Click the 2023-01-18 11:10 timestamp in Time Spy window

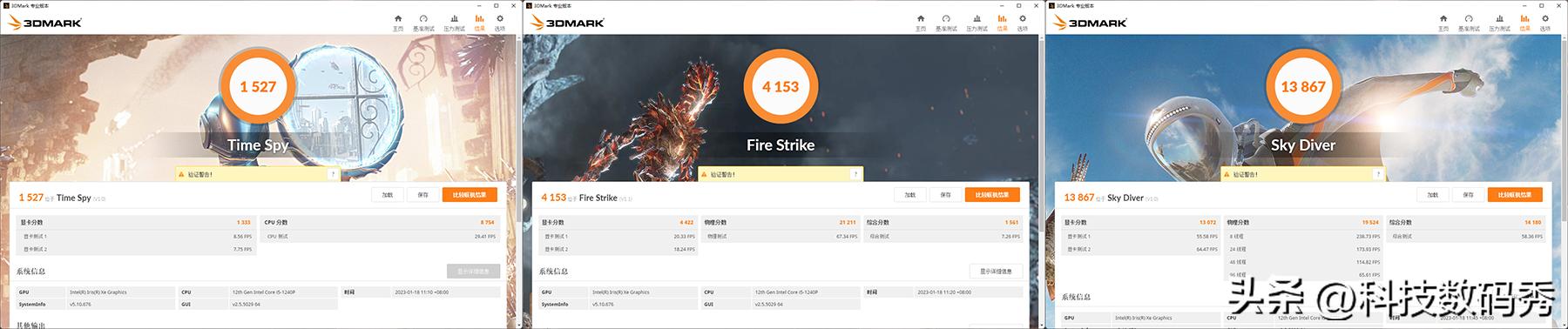[445, 292]
